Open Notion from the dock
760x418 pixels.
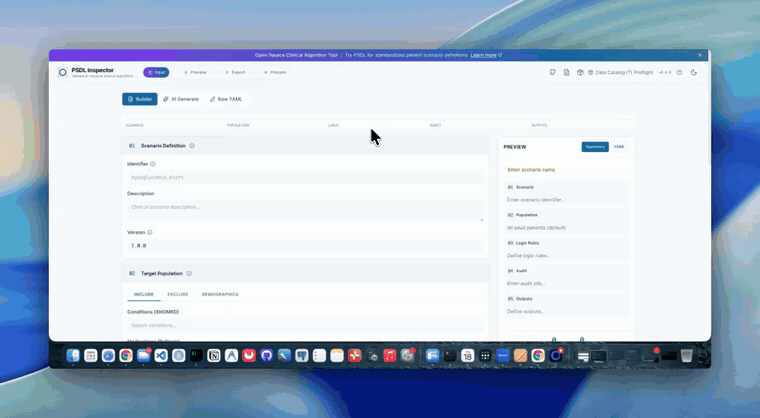click(x=214, y=355)
